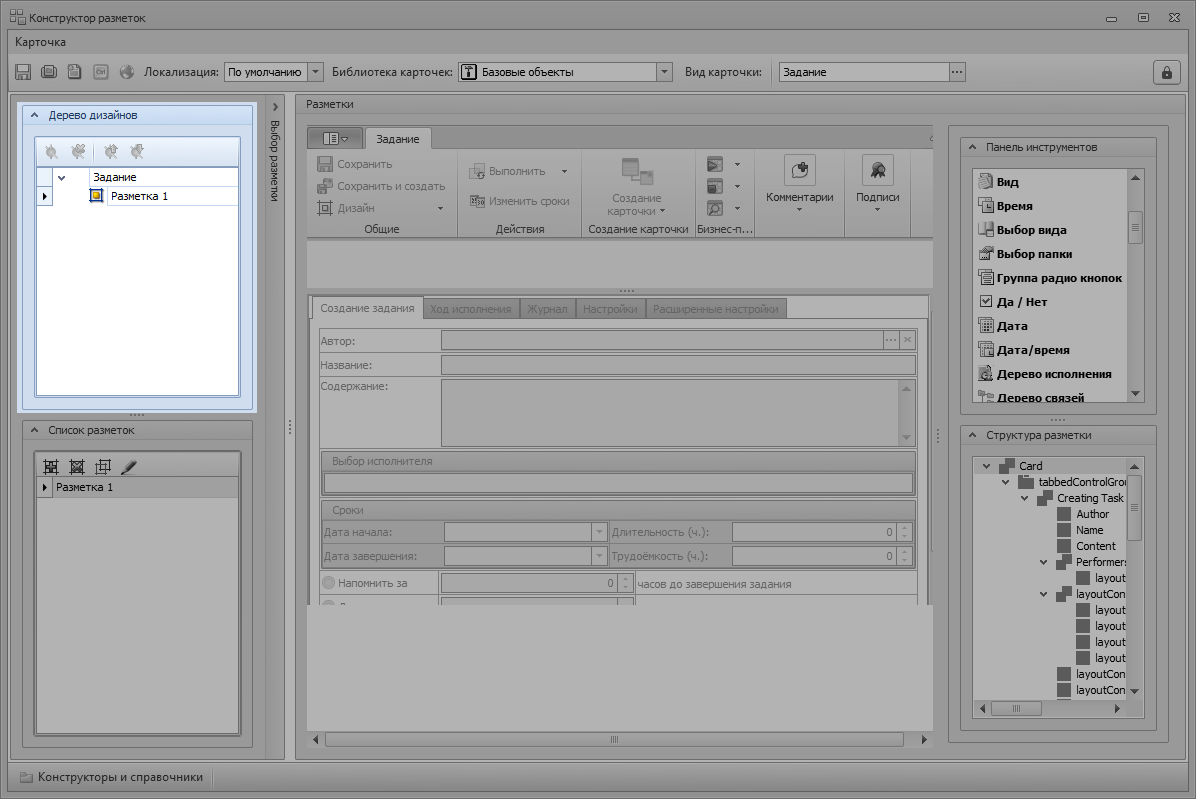
Task: Click the pencil edit icon in Список разметок
Action: coord(128,467)
